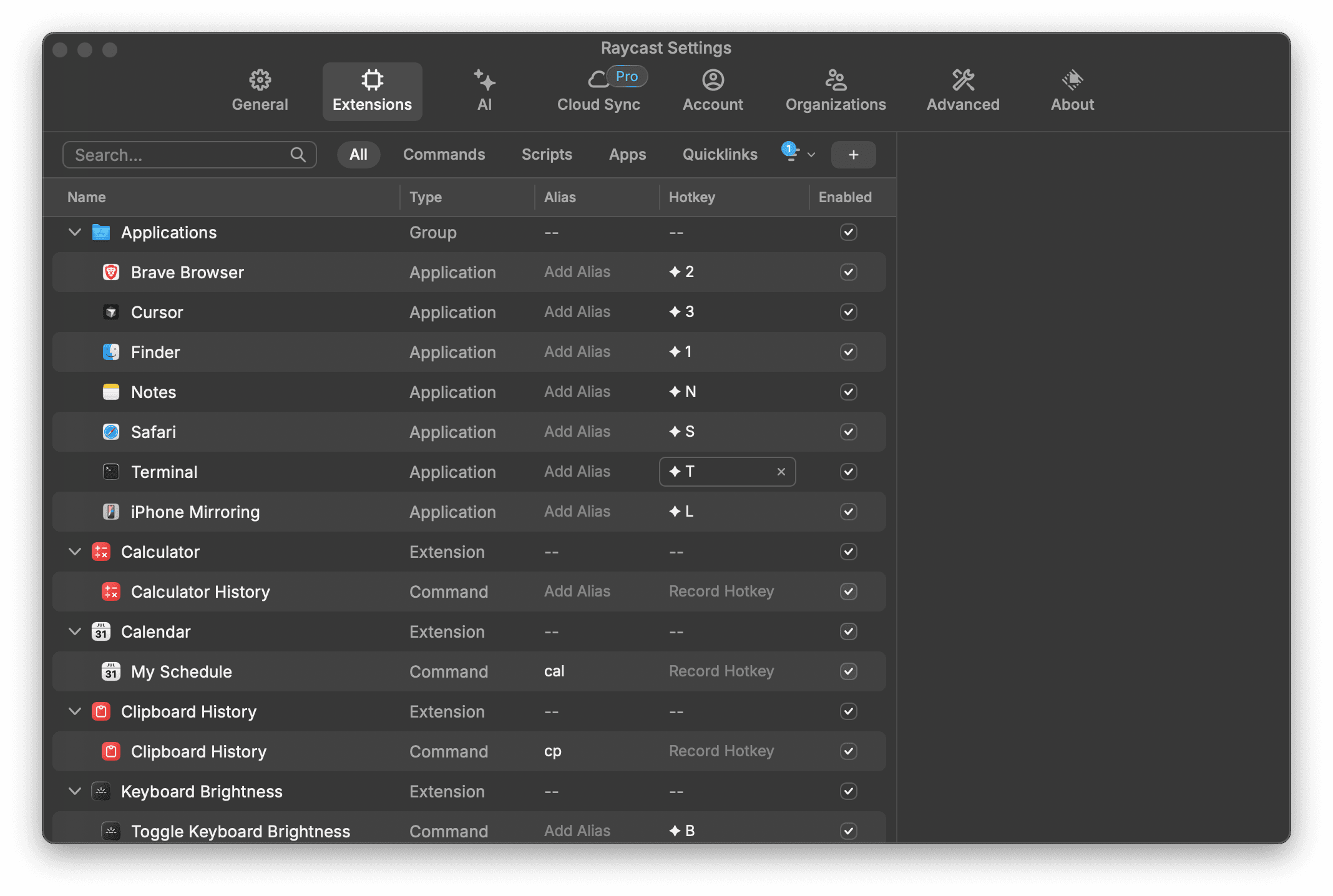
Task: Select the All filter
Action: [x=358, y=155]
